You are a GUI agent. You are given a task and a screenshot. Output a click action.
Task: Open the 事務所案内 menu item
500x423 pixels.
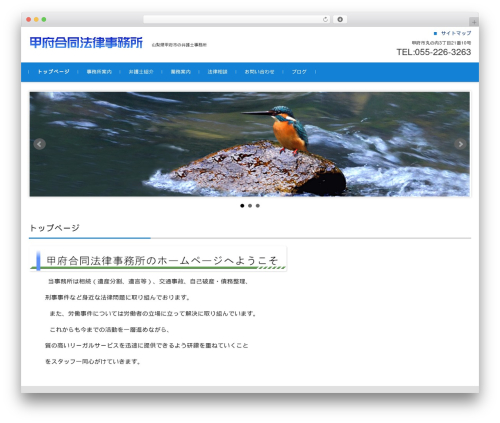pos(99,72)
